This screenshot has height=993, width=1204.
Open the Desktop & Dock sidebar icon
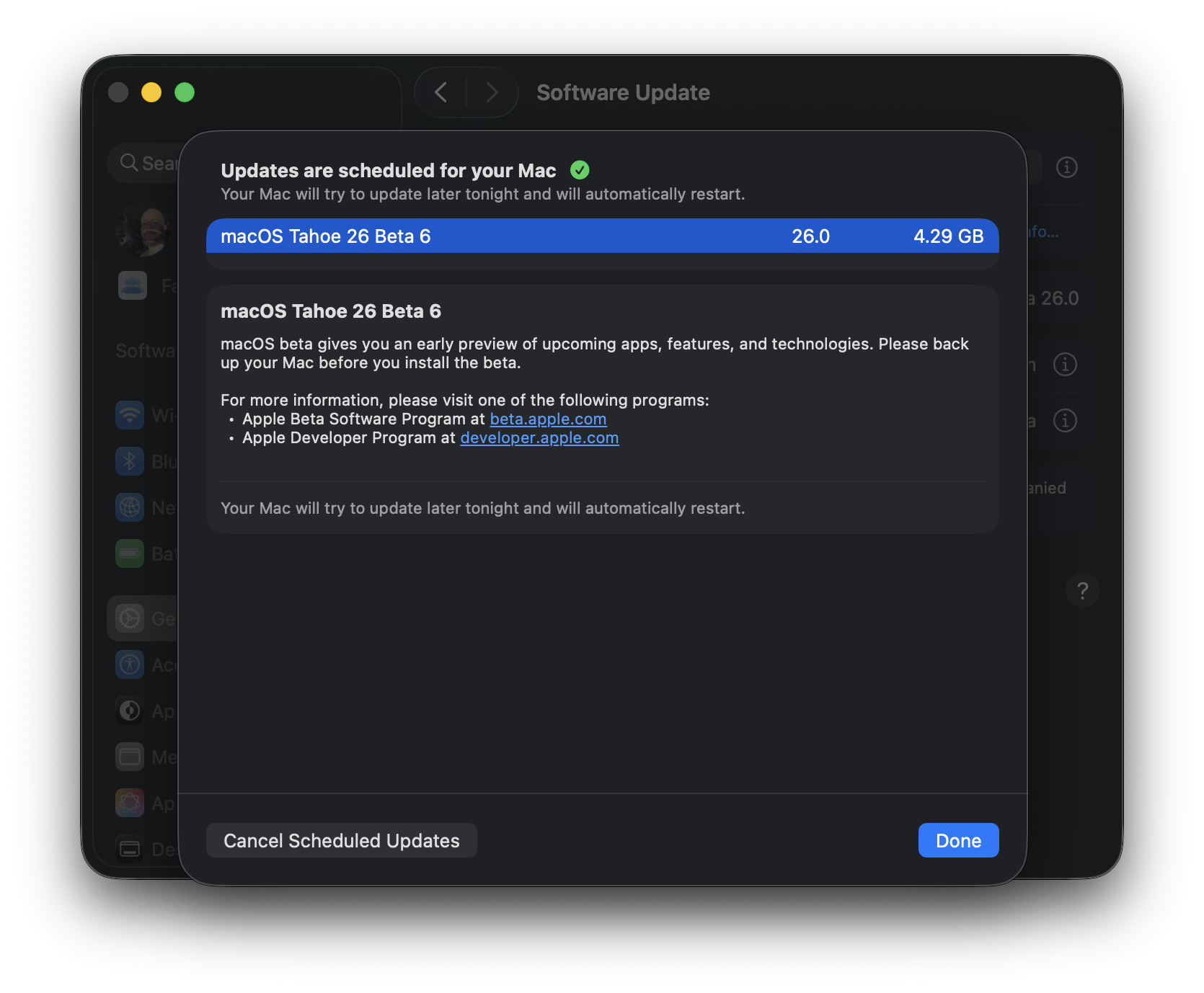tap(130, 849)
